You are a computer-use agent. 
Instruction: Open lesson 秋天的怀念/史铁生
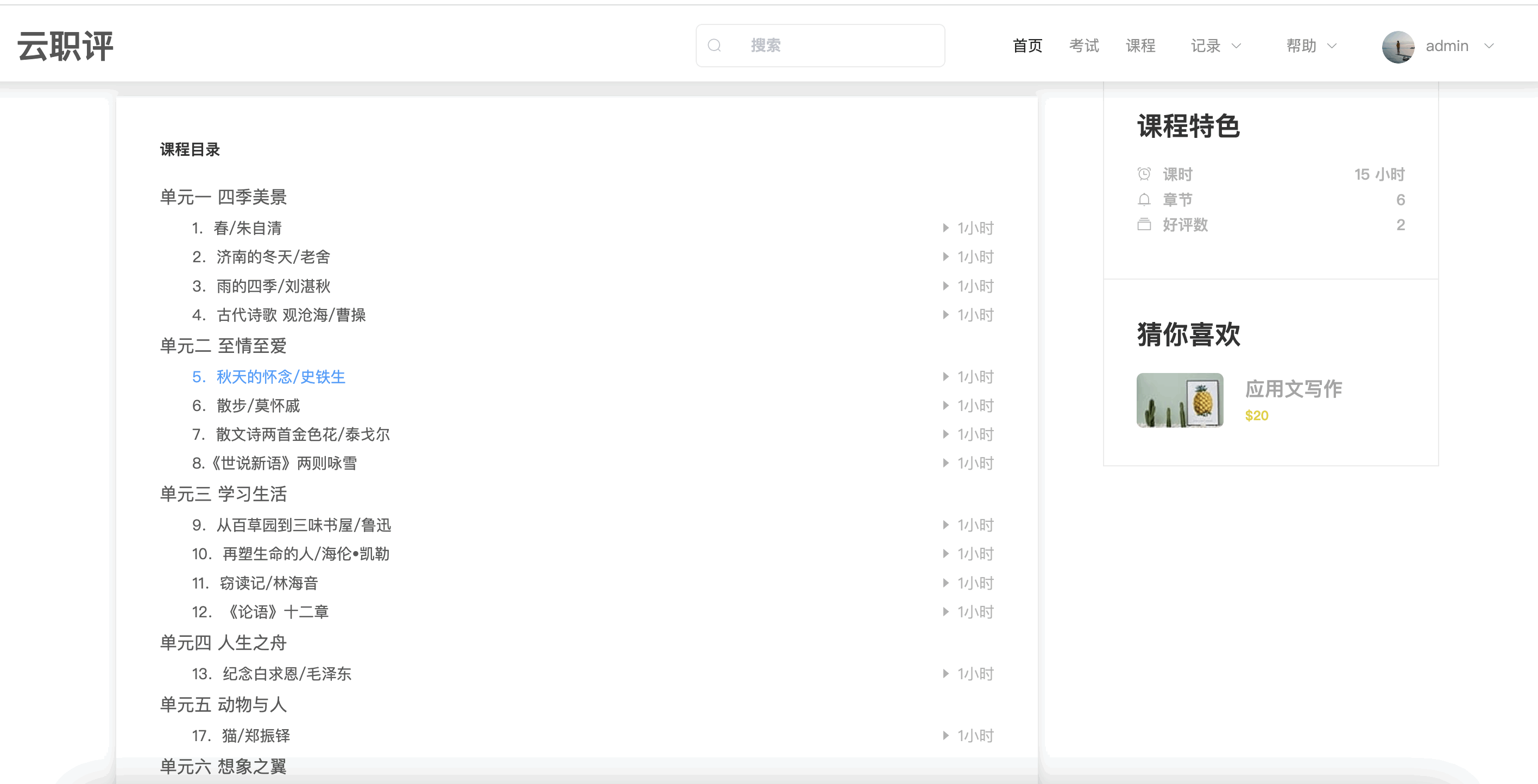[x=281, y=377]
